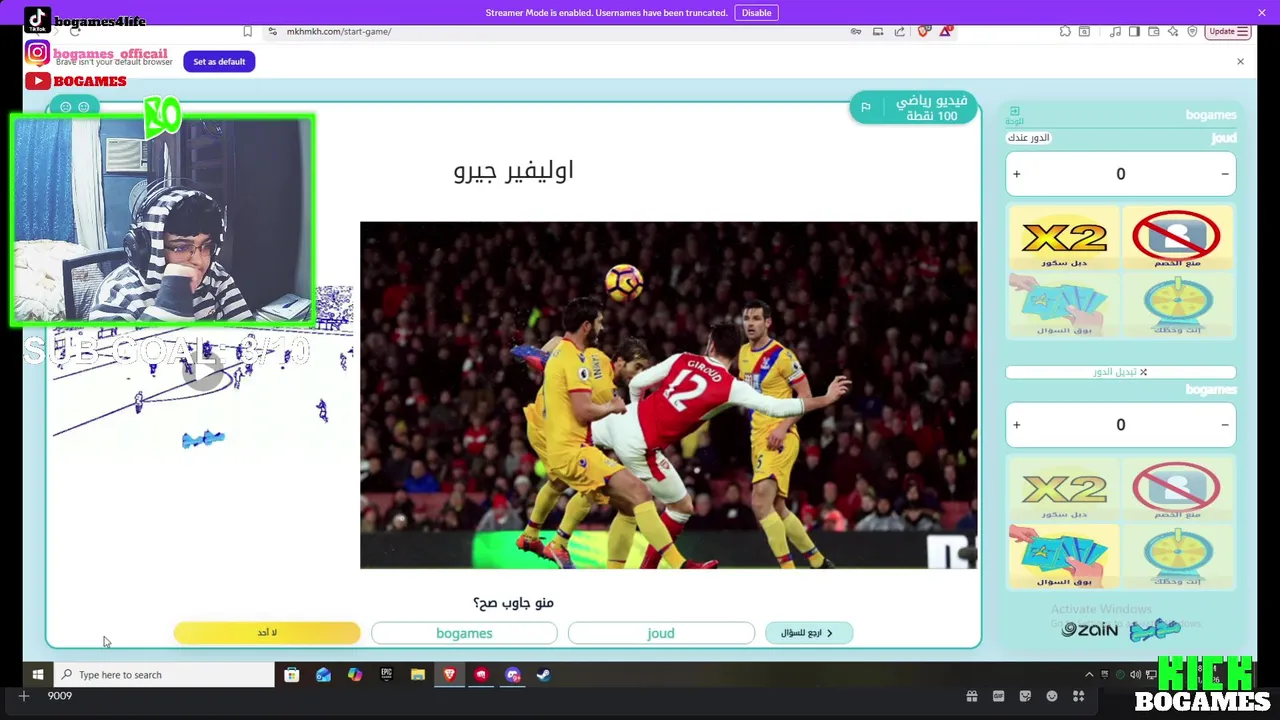Click the mkhmkh.com address bar
Screen dimensions: 1280x720
560,31
